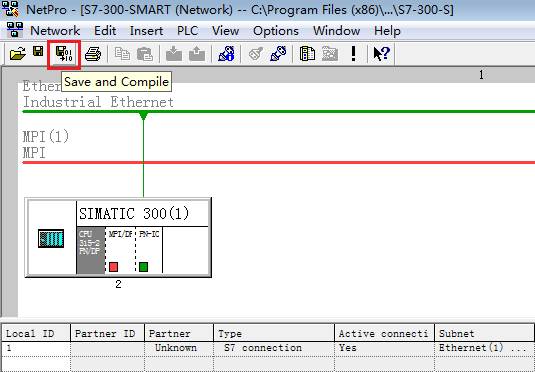Open the Options menu
The height and width of the screenshot is (372, 535).
click(276, 31)
